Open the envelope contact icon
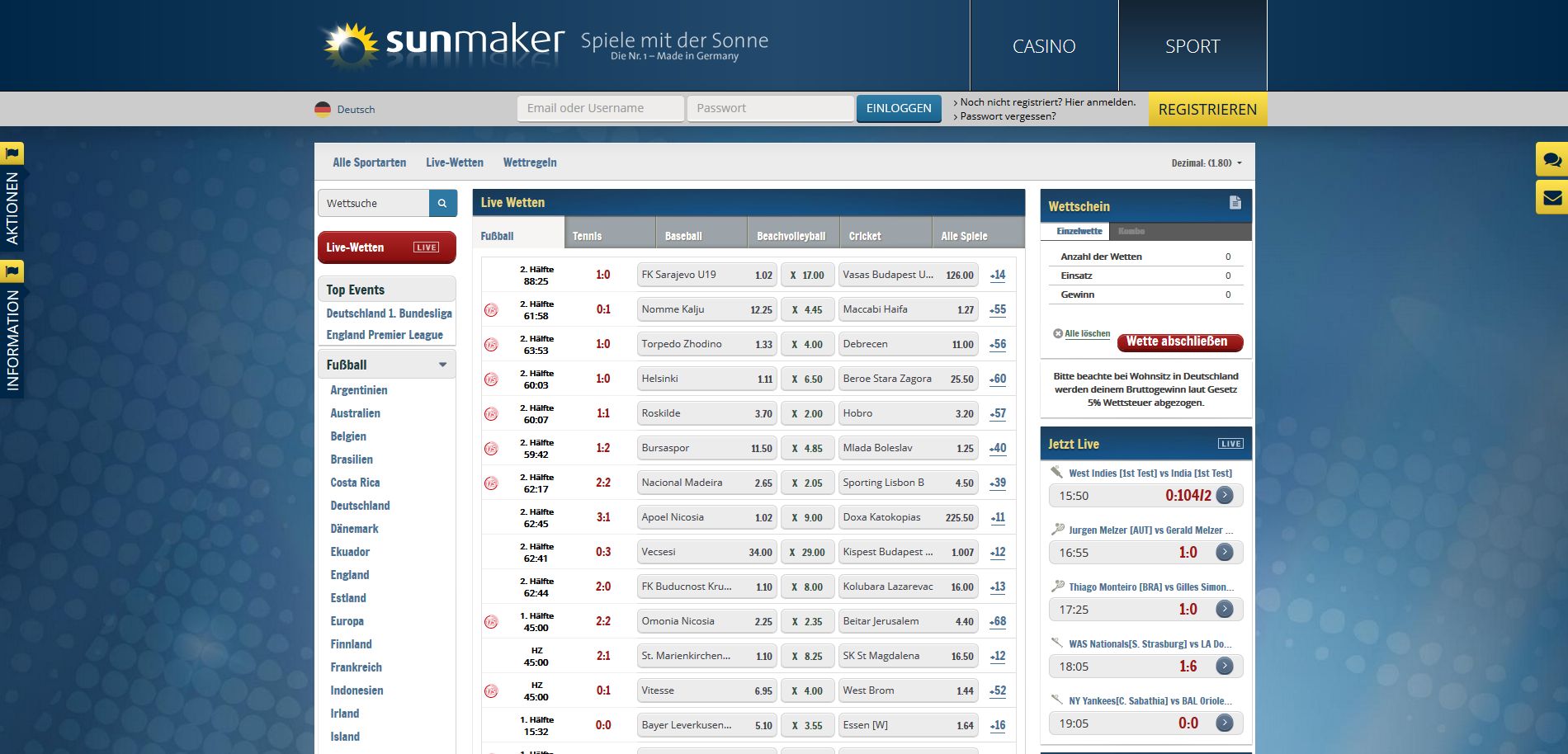This screenshot has height=754, width=1568. tap(1551, 198)
